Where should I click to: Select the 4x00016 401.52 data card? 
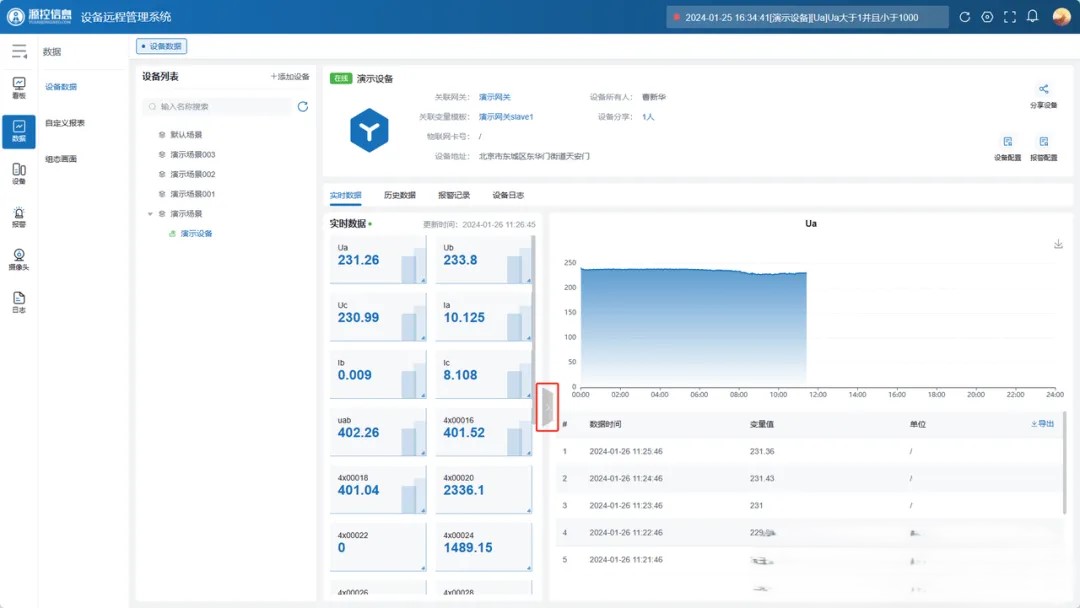(x=484, y=433)
